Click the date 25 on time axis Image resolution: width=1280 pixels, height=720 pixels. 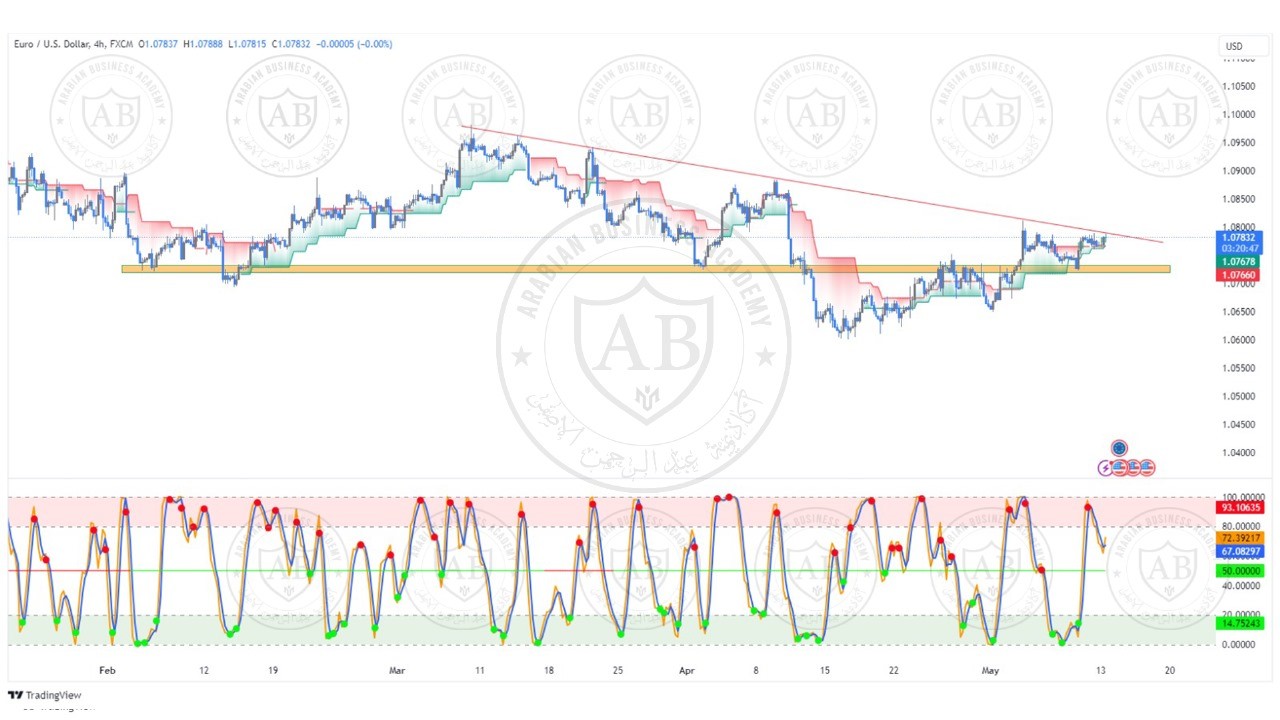(617, 670)
